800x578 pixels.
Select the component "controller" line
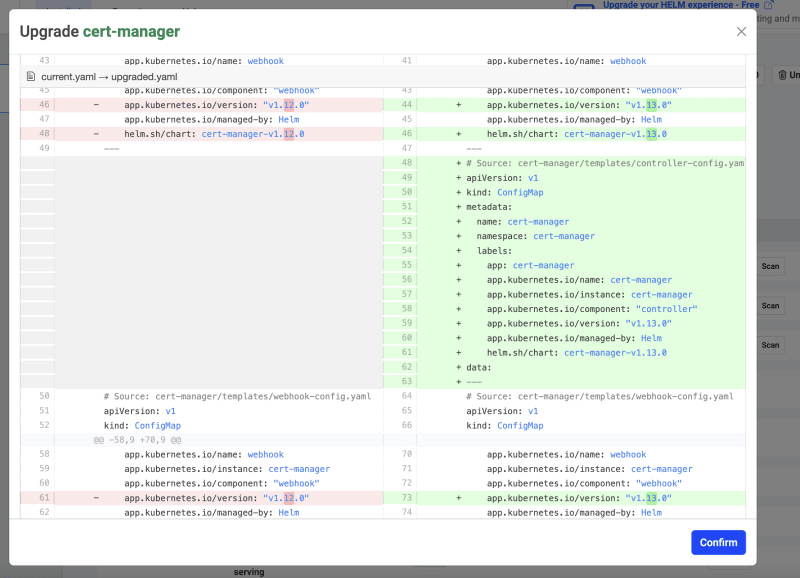564,309
